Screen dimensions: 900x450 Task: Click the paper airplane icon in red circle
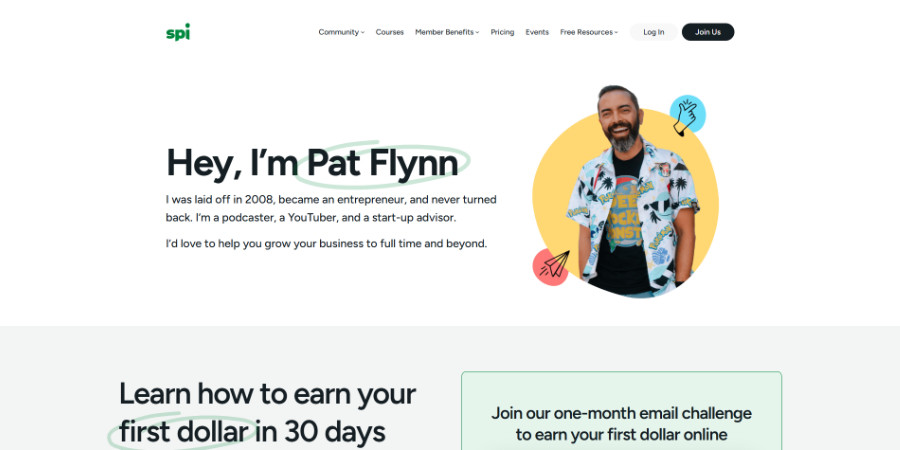pyautogui.click(x=551, y=266)
